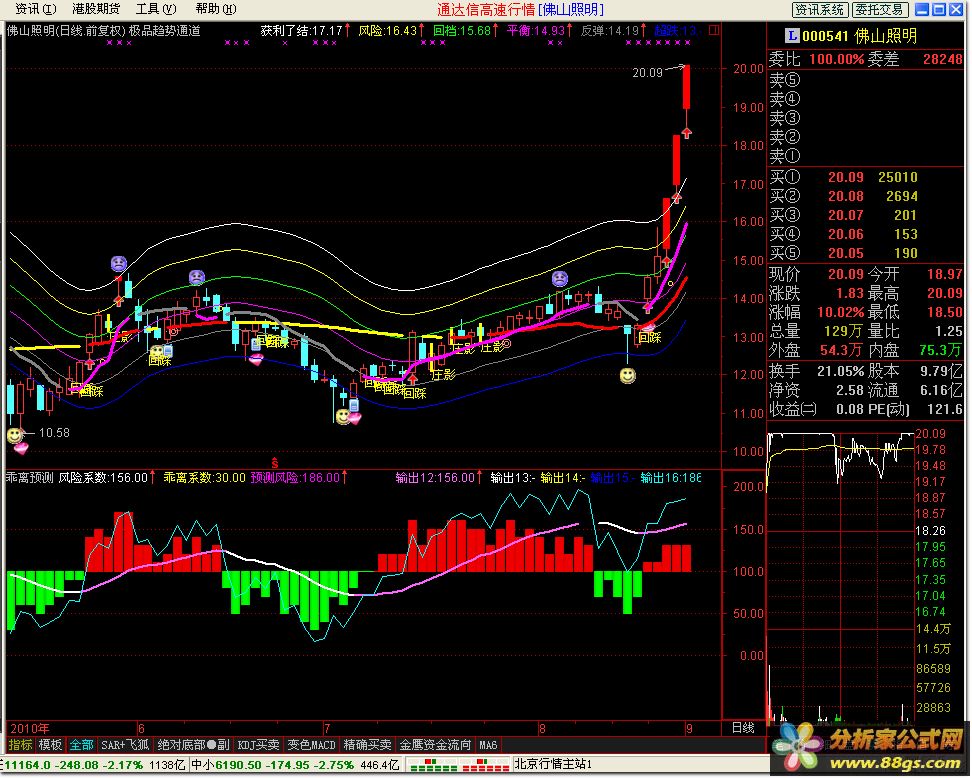Select the 精确买卖 indicator tab
The image size is (972, 778).
pyautogui.click(x=368, y=745)
